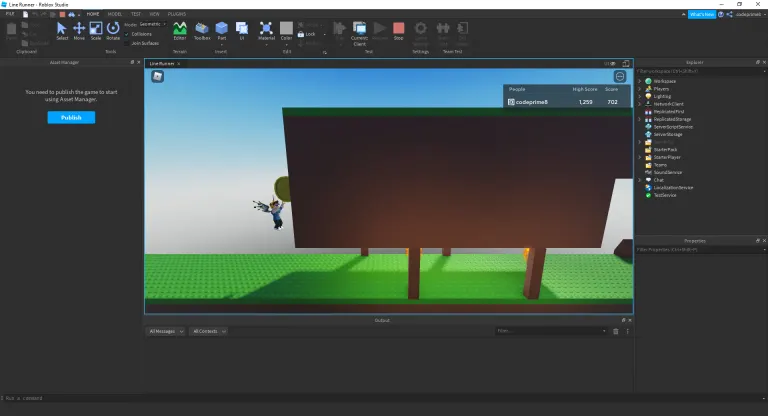Open the Terrain Editor
The height and width of the screenshot is (416, 768).
coord(180,30)
